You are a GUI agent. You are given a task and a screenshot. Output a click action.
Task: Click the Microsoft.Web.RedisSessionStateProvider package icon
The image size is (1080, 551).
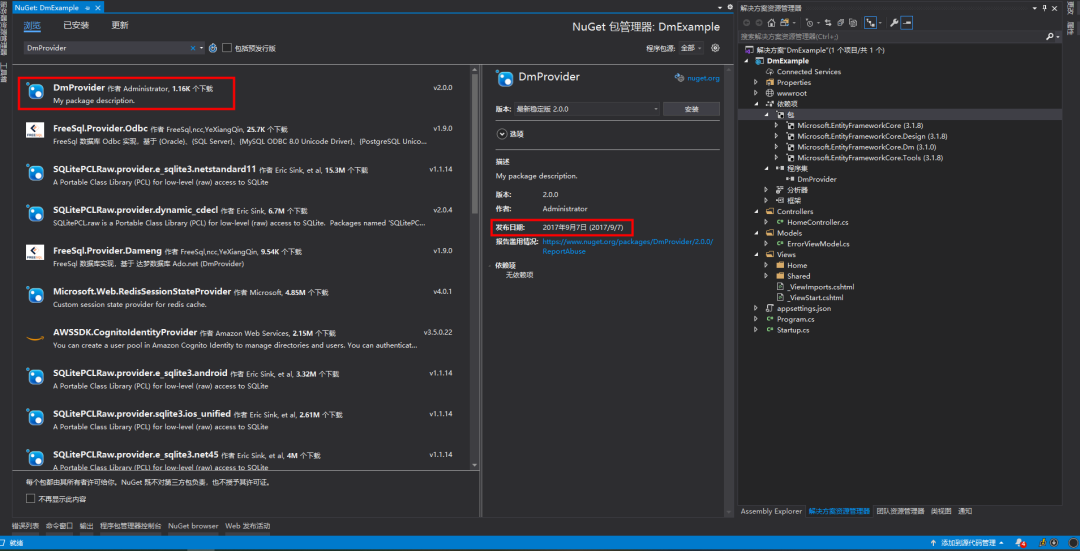(35, 296)
